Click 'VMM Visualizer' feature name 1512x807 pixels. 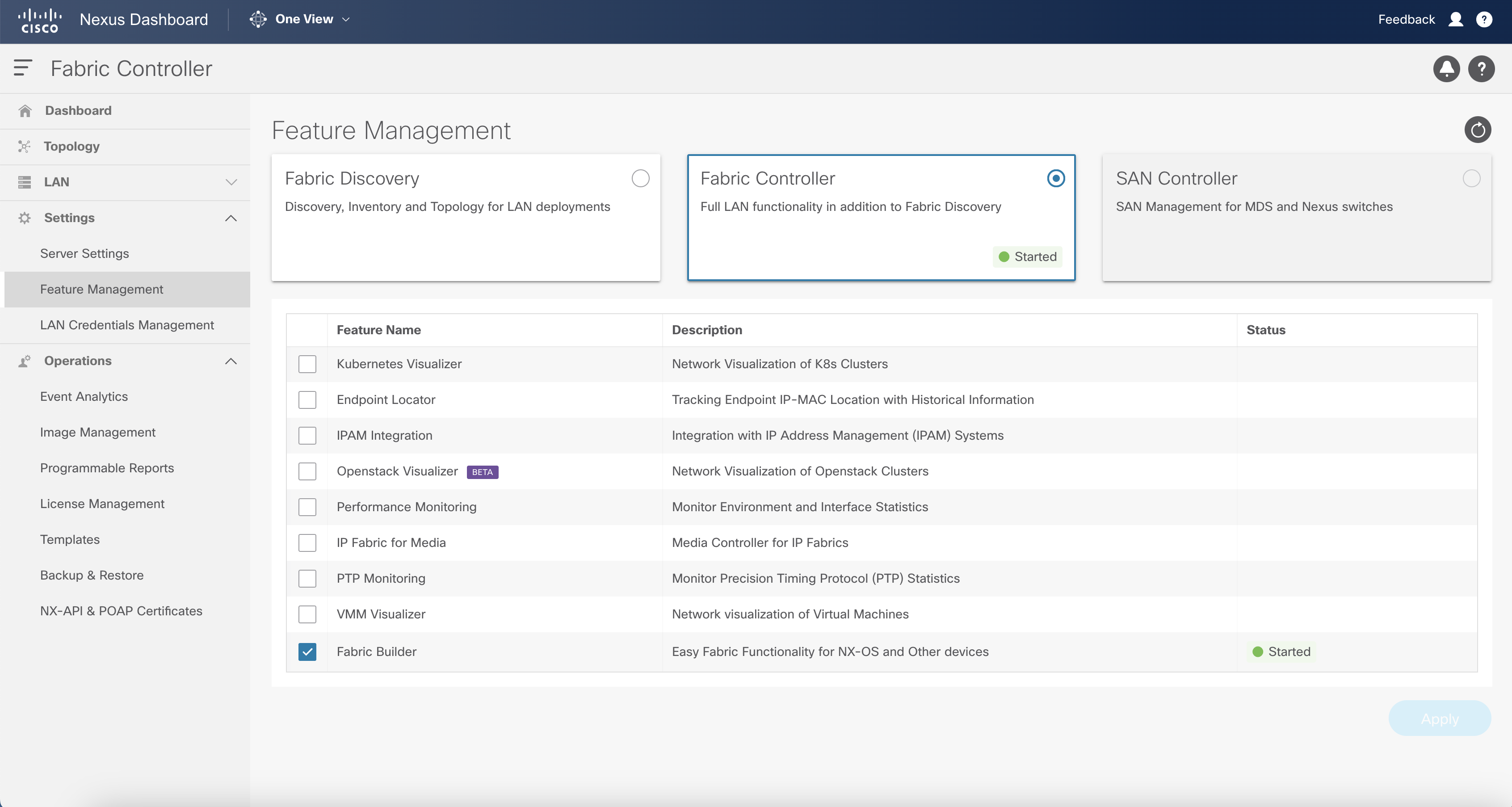pyautogui.click(x=381, y=614)
